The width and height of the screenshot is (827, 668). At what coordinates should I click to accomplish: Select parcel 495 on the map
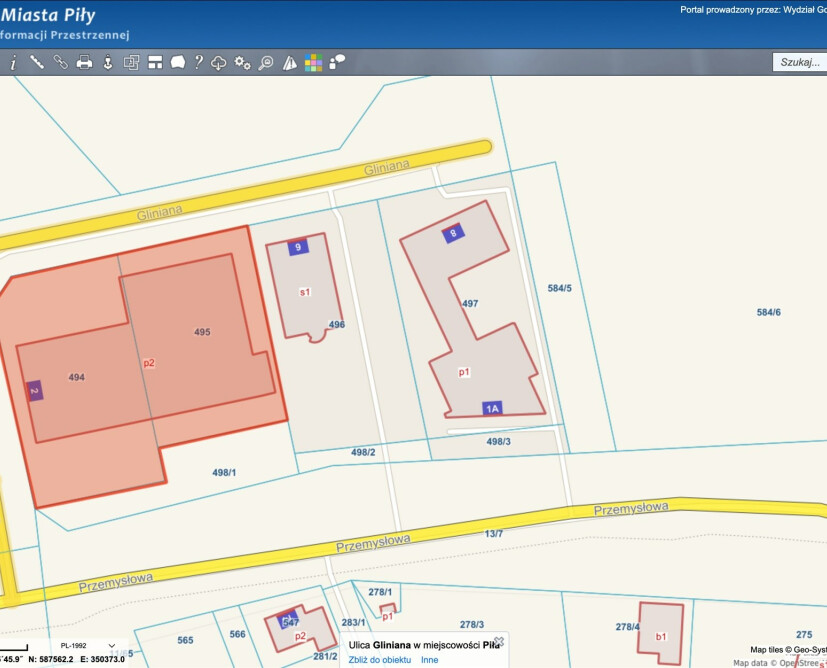coord(202,332)
